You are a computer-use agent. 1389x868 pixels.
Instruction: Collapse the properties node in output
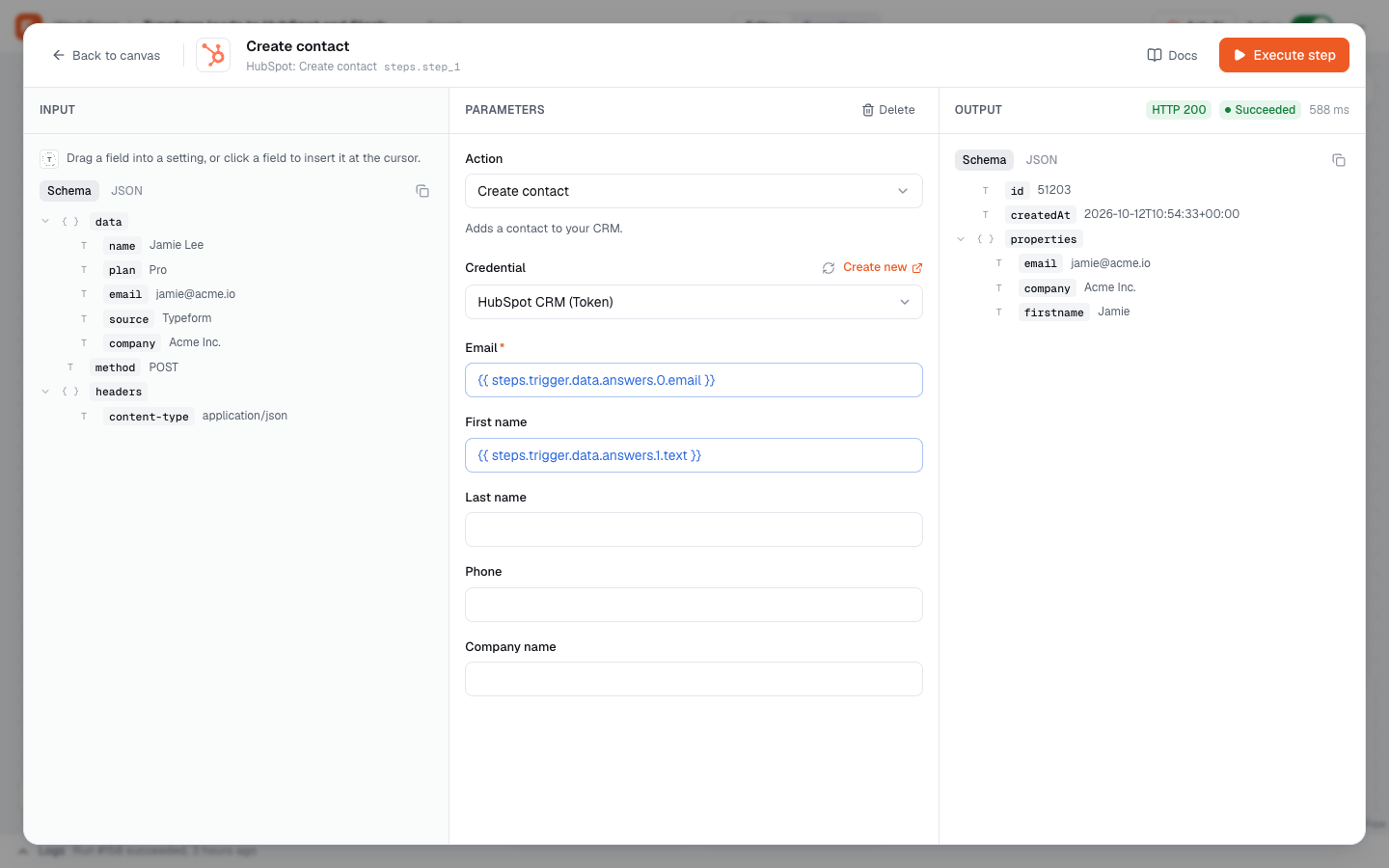click(961, 239)
